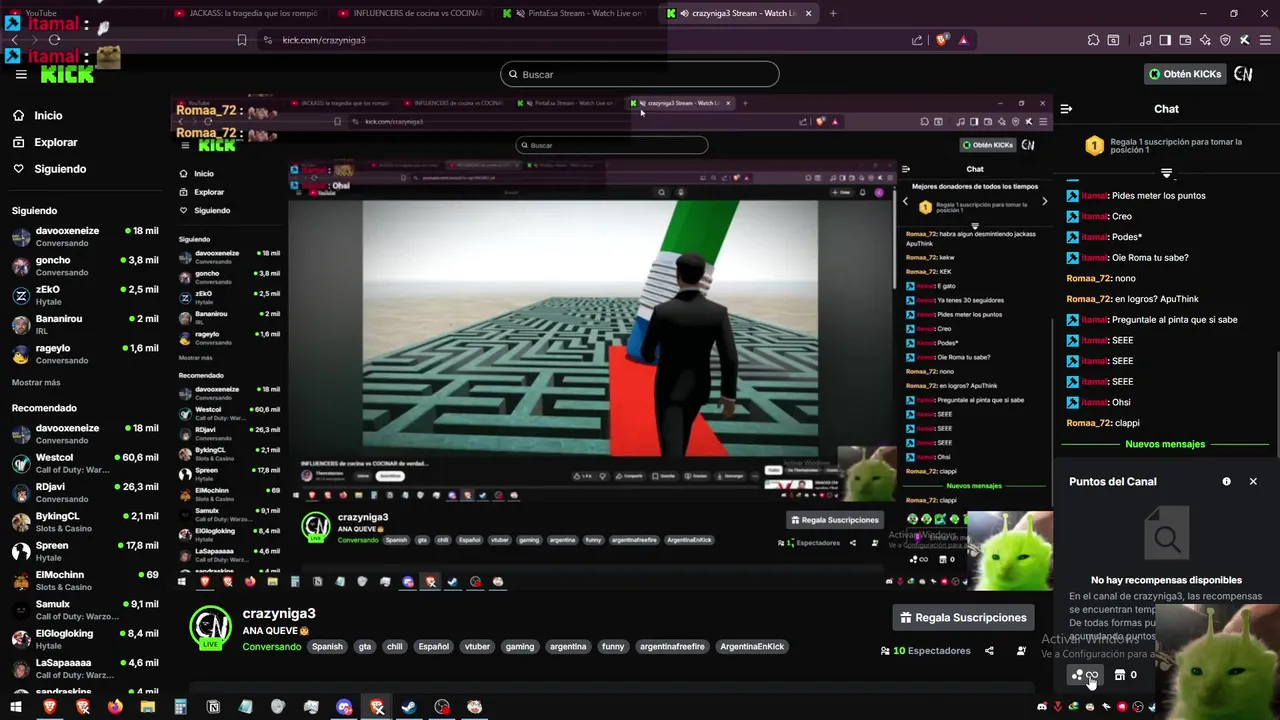Screen dimensions: 1280x720
Task: Open davooxeneize under Siguiendo list
Action: 85,237
